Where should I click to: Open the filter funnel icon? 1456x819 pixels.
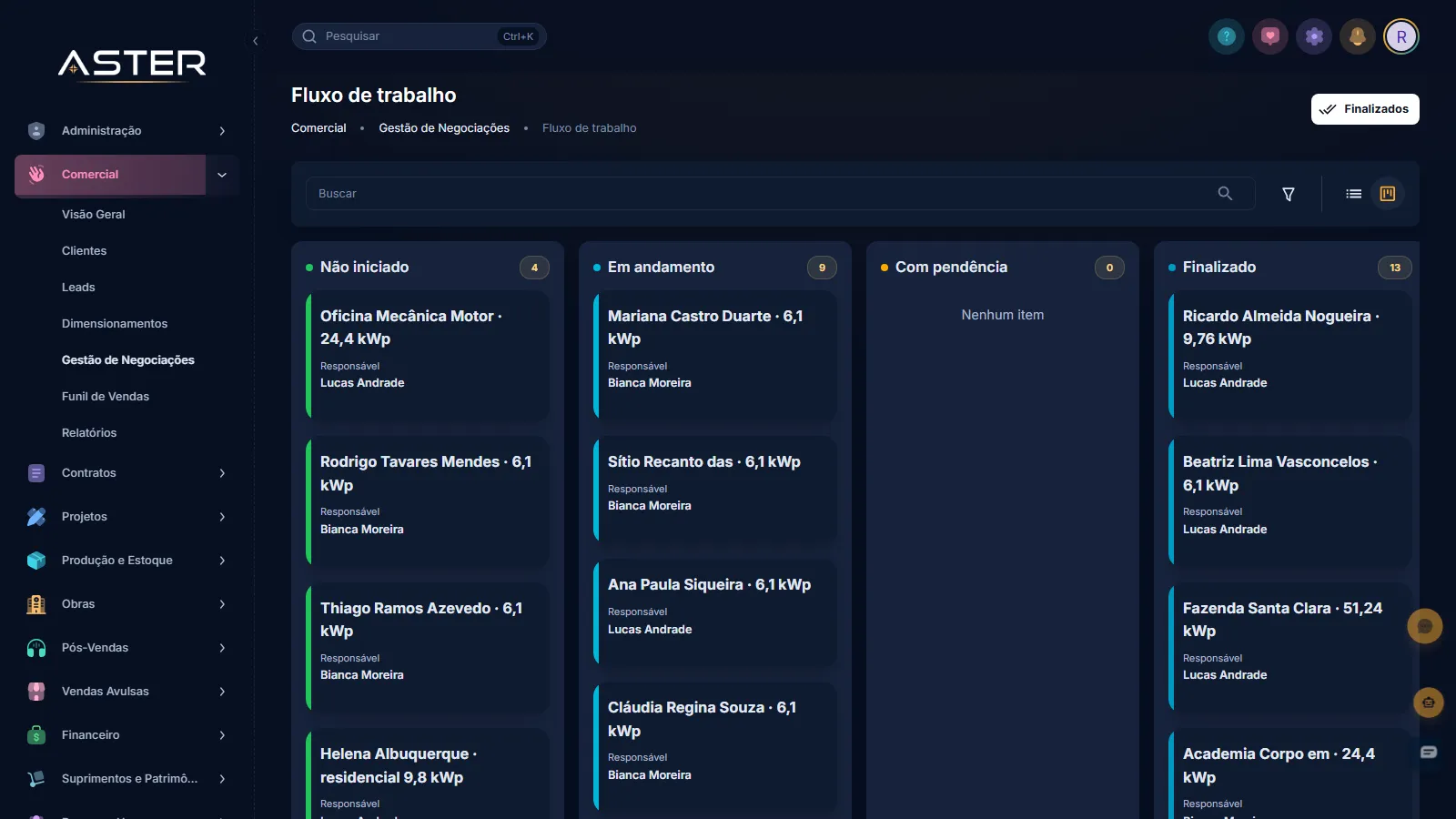[x=1289, y=194]
